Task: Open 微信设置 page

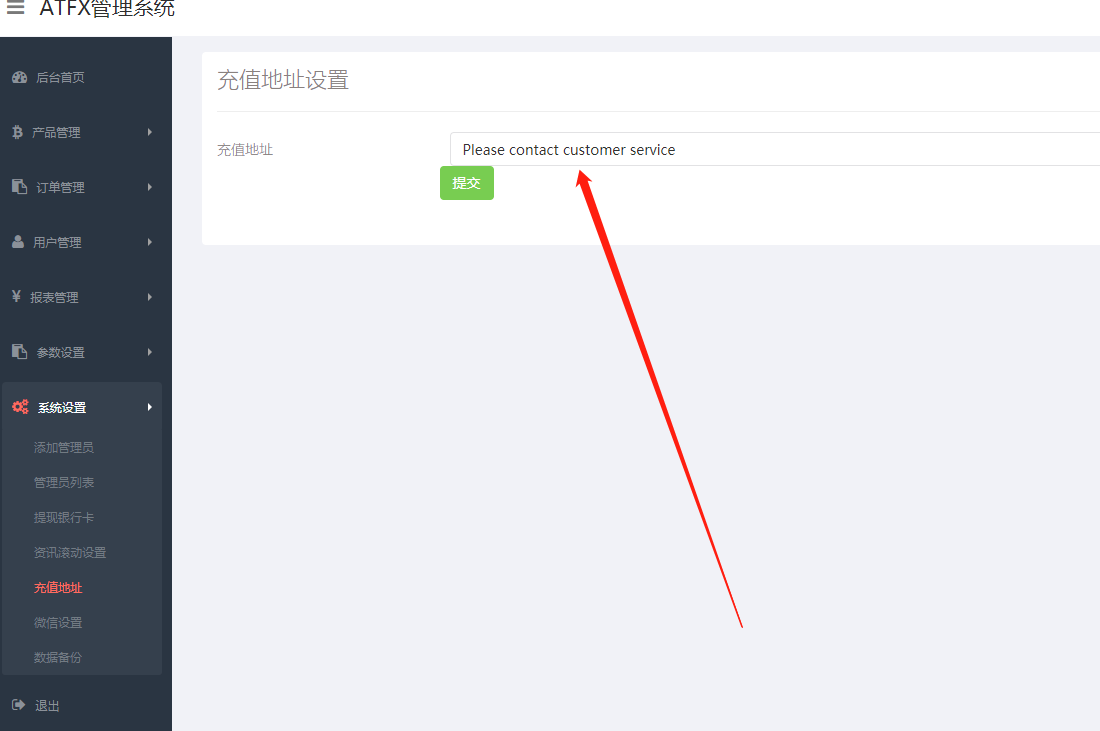Action: click(x=58, y=623)
